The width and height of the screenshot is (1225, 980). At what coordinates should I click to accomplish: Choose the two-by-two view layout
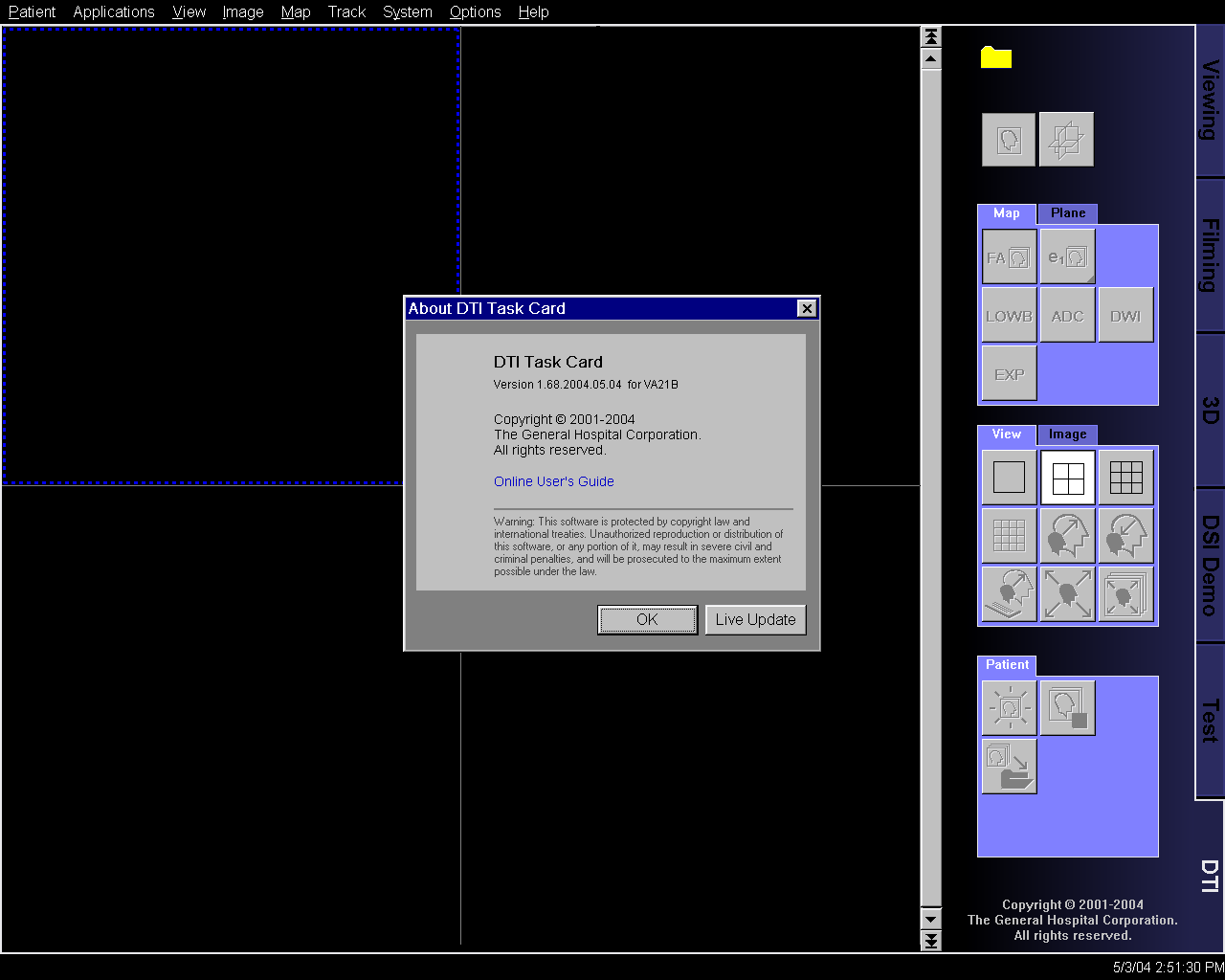point(1067,477)
